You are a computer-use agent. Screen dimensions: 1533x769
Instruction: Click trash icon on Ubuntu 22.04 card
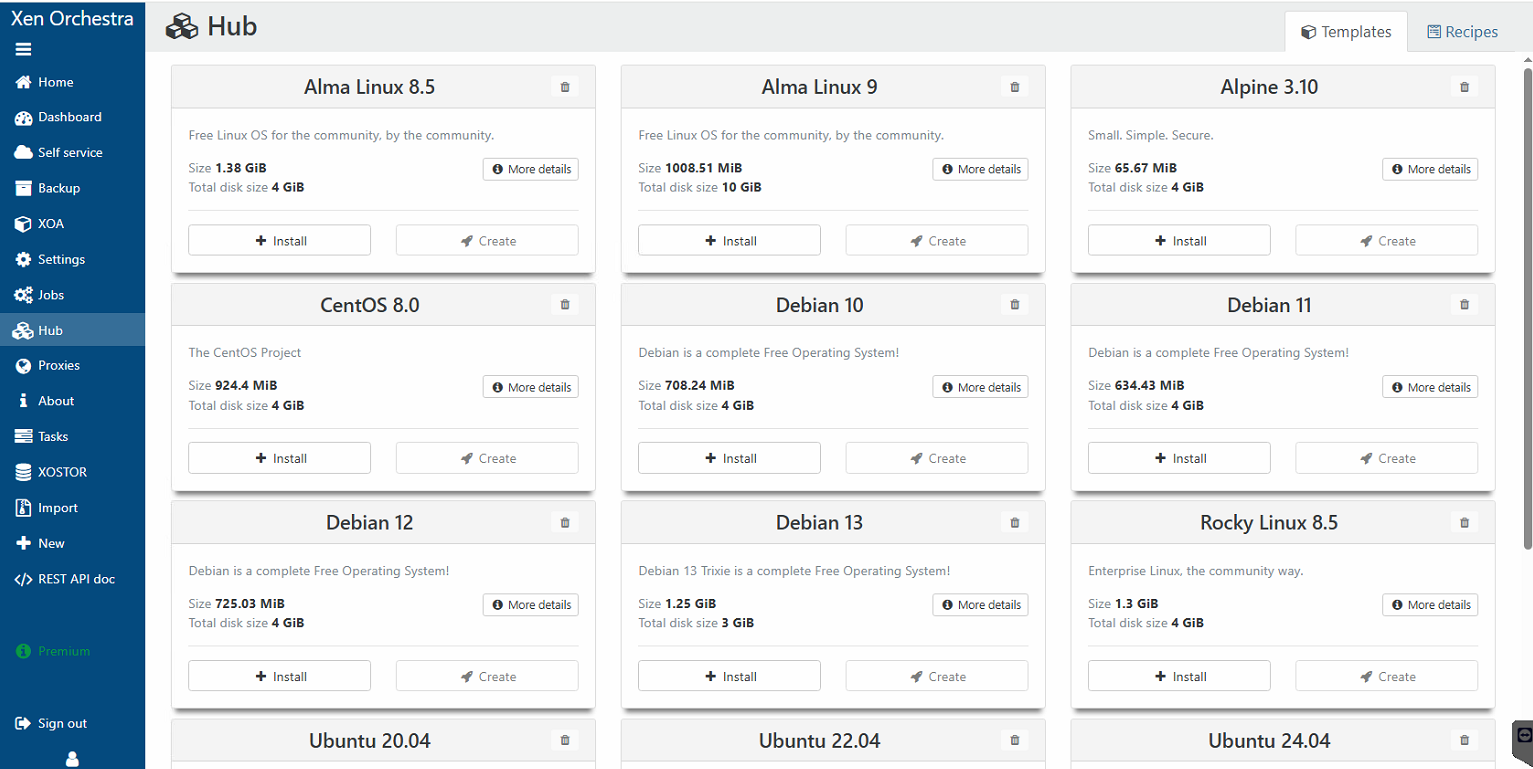pos(1015,741)
